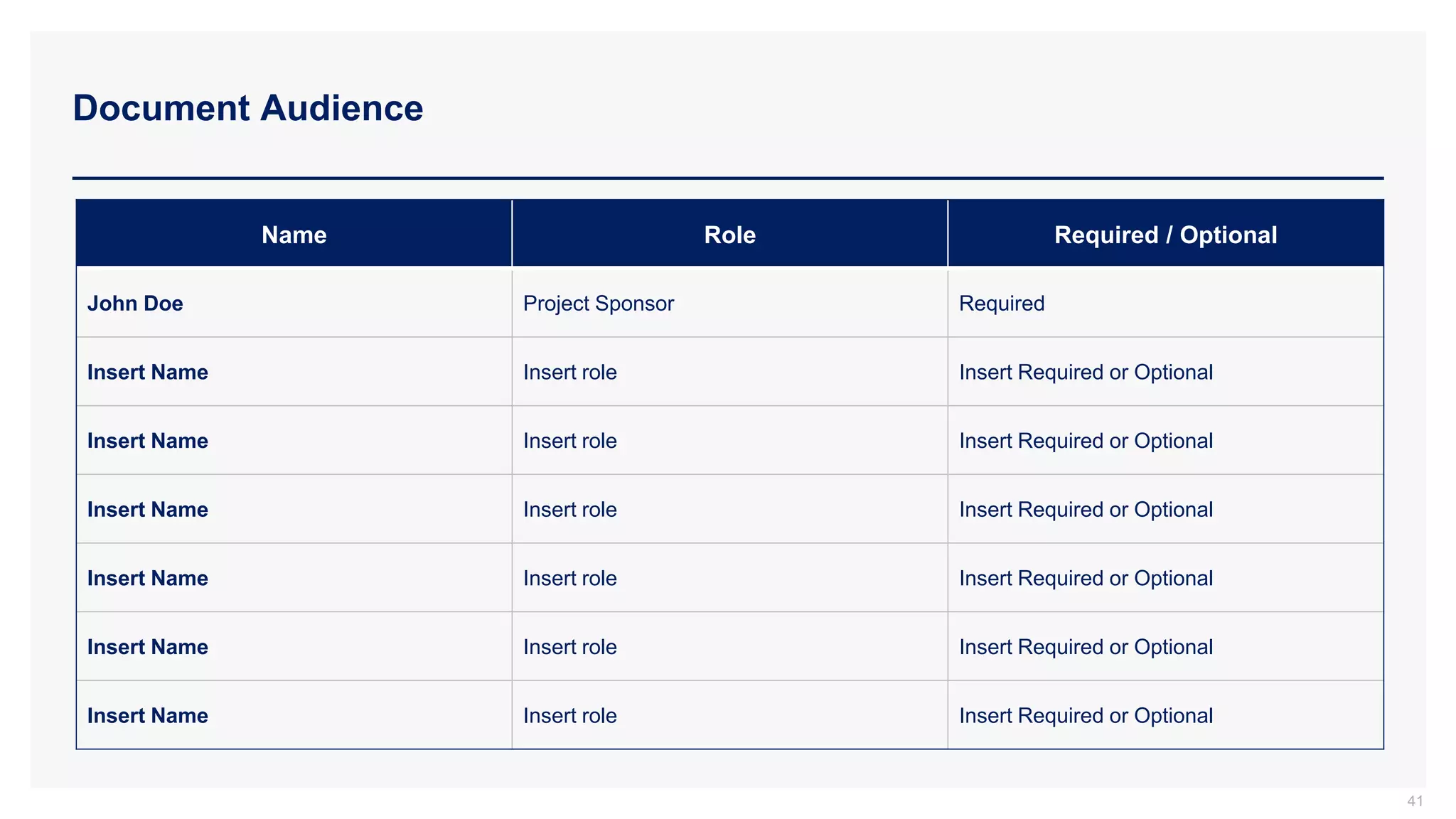Select the horizontal divider line under the title

pos(728,178)
